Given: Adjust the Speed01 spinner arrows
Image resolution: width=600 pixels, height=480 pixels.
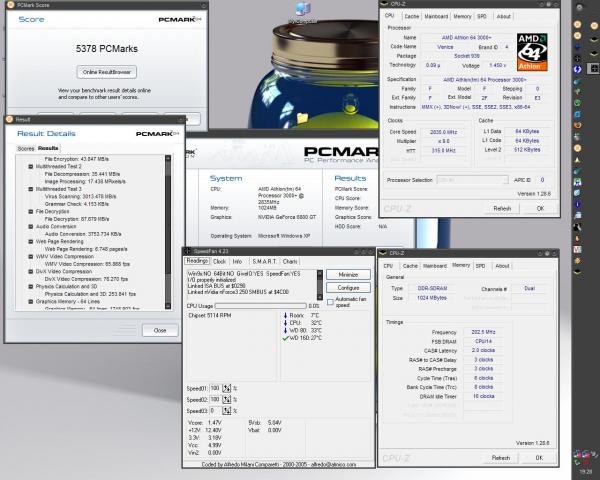Looking at the screenshot, I should click(x=227, y=389).
